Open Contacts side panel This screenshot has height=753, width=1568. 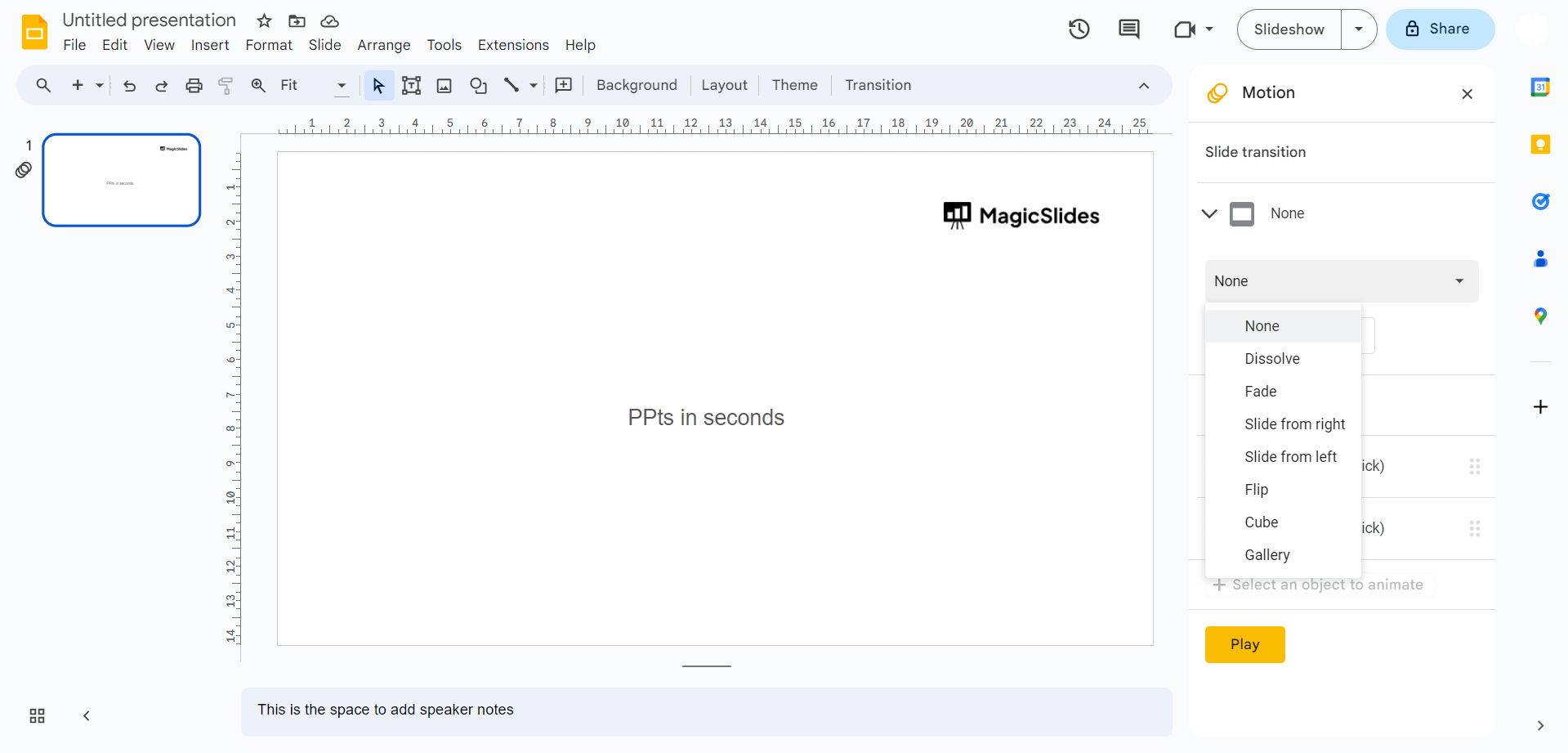[x=1540, y=259]
